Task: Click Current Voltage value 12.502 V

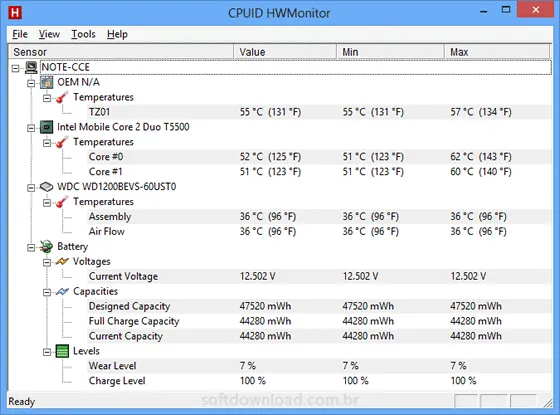Action: coord(258,276)
